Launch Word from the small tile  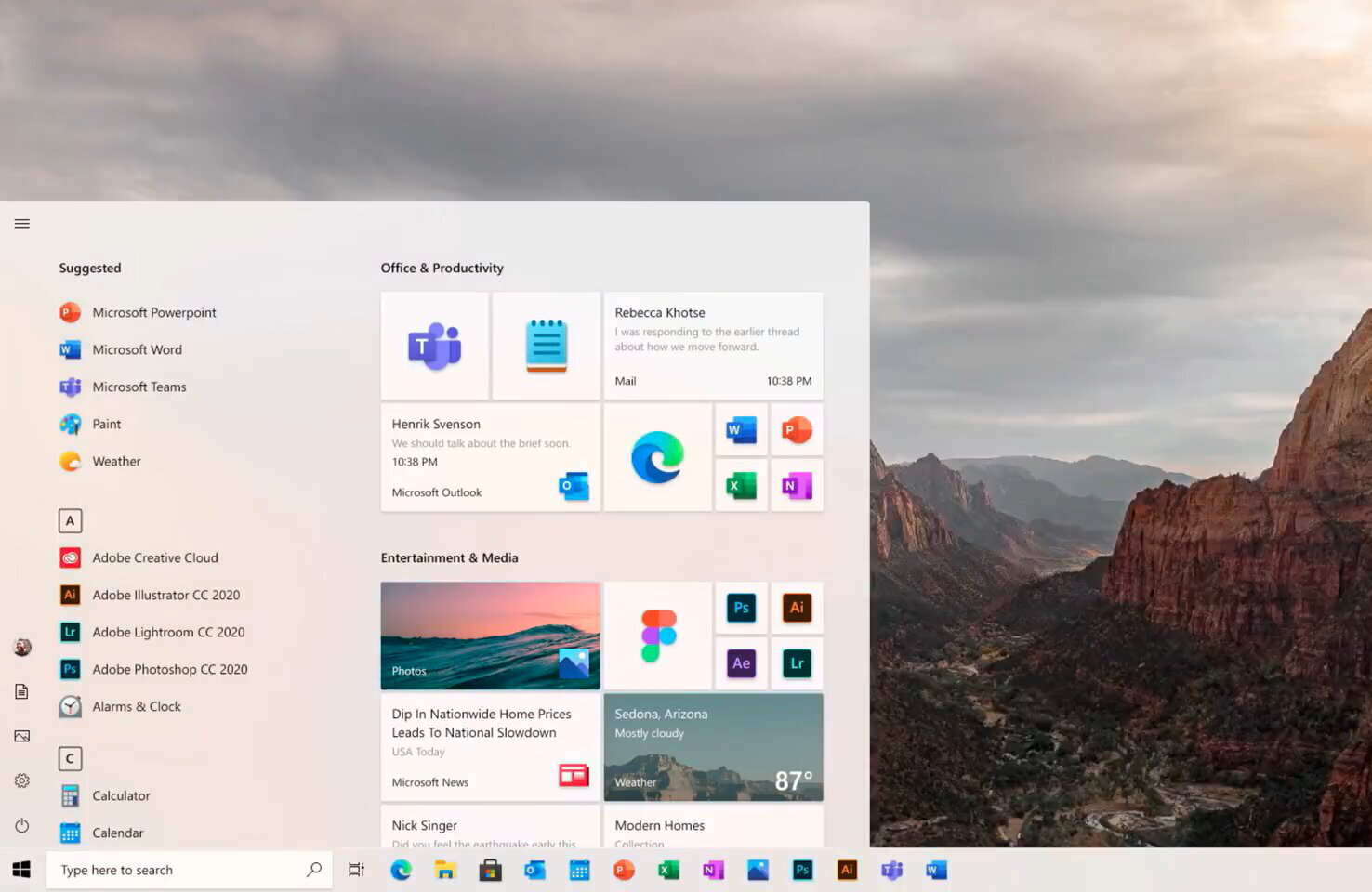(742, 429)
